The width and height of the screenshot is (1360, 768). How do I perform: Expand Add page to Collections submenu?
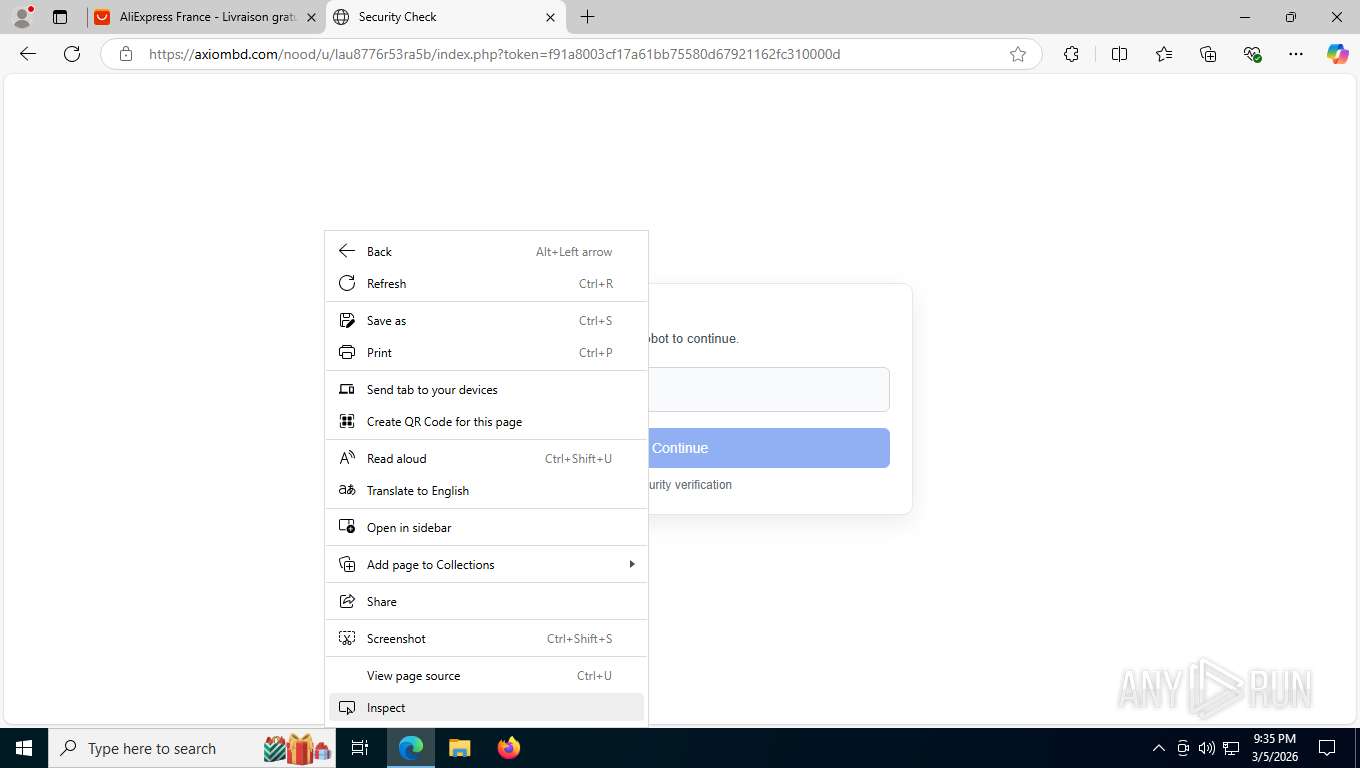click(x=486, y=565)
